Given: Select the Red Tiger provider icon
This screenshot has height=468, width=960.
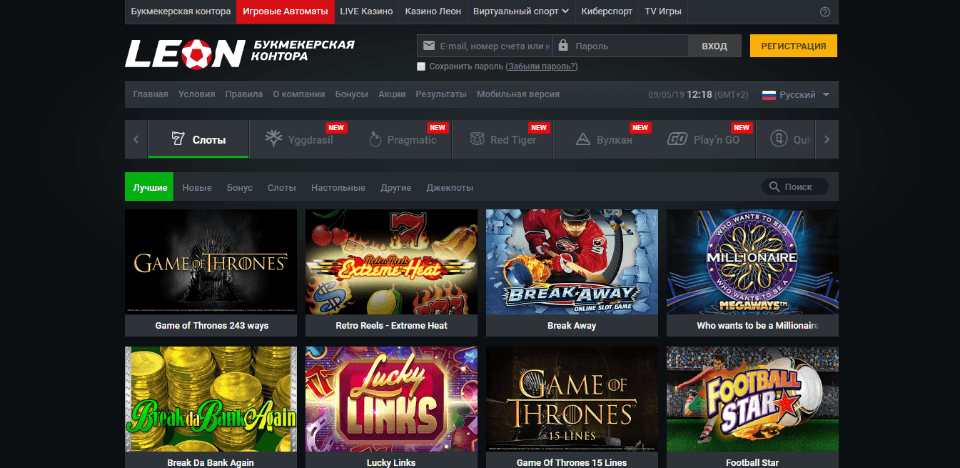Looking at the screenshot, I should click(x=477, y=140).
